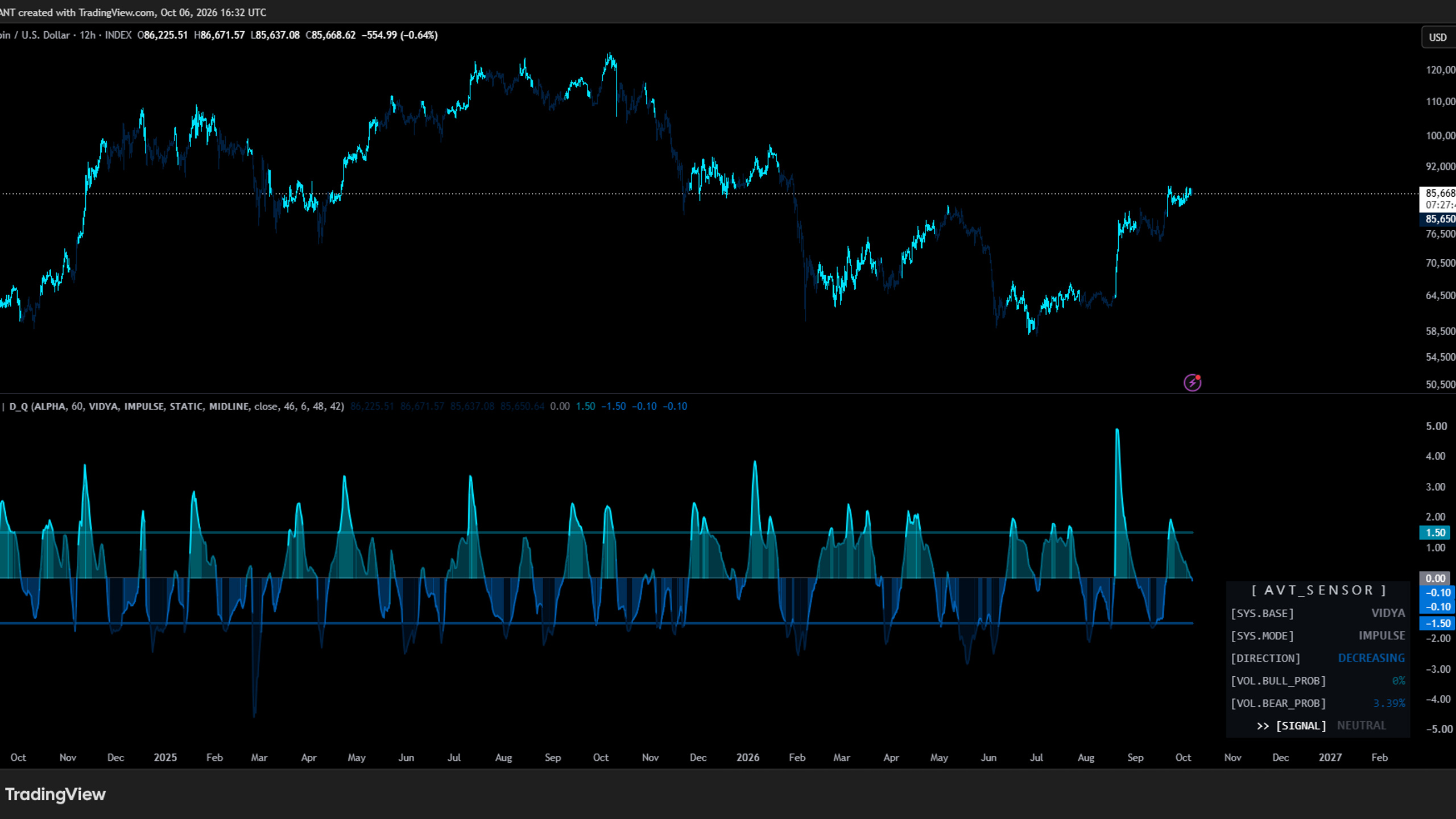The image size is (1456, 819).
Task: Click the TradingView logo
Action: tap(55, 794)
